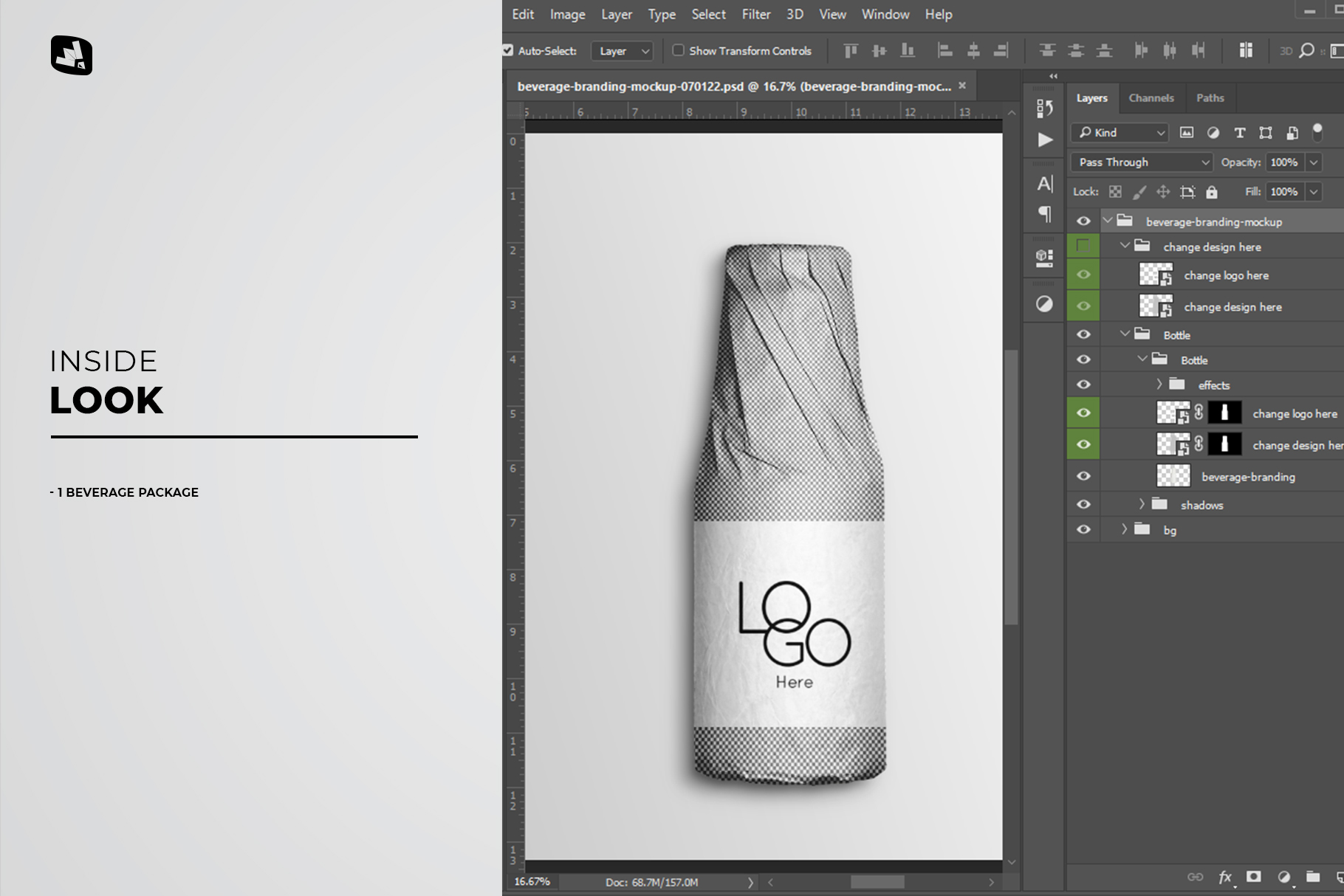Click the vertical canvas scrollbar
1344x896 pixels.
[x=1011, y=487]
